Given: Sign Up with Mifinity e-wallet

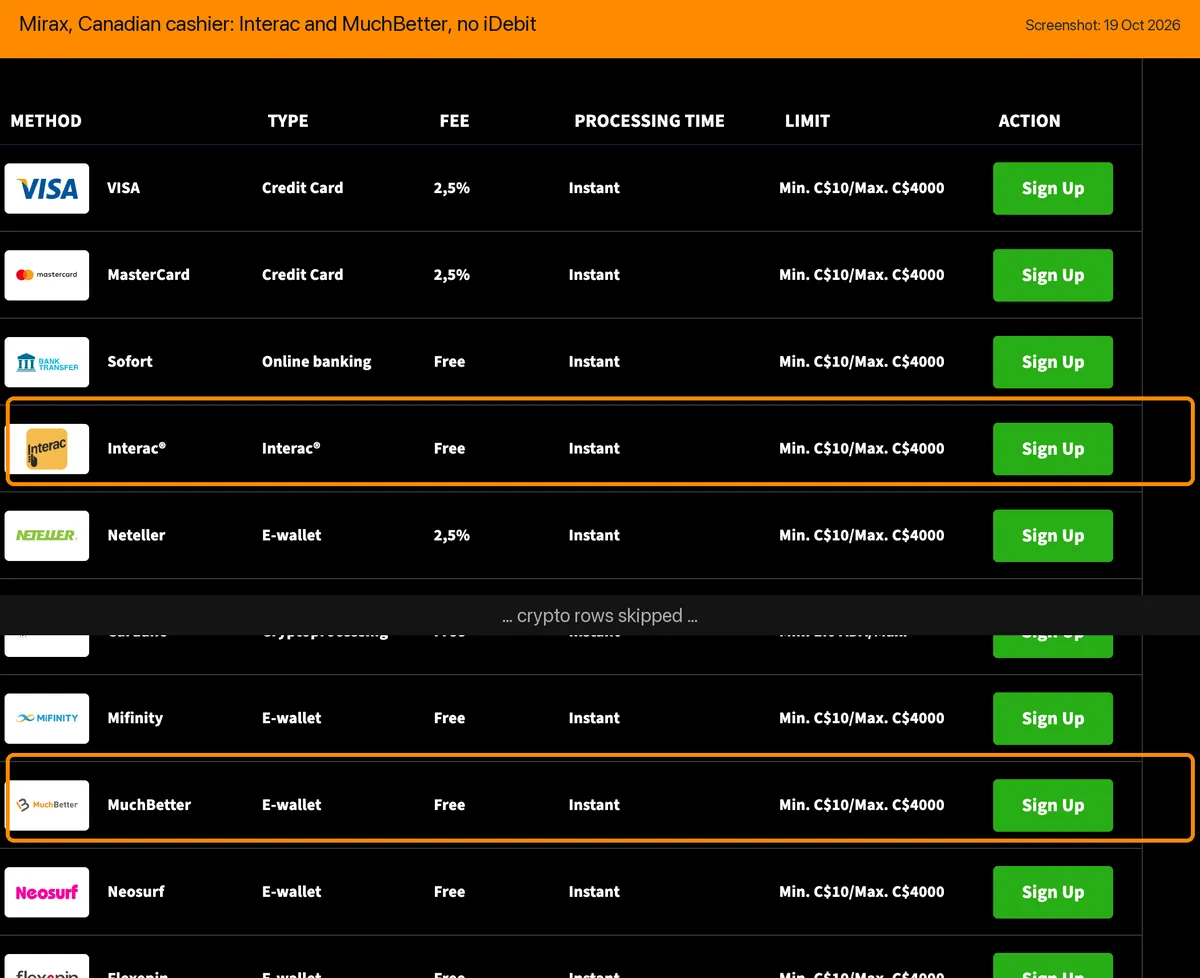Looking at the screenshot, I should click(x=1053, y=718).
